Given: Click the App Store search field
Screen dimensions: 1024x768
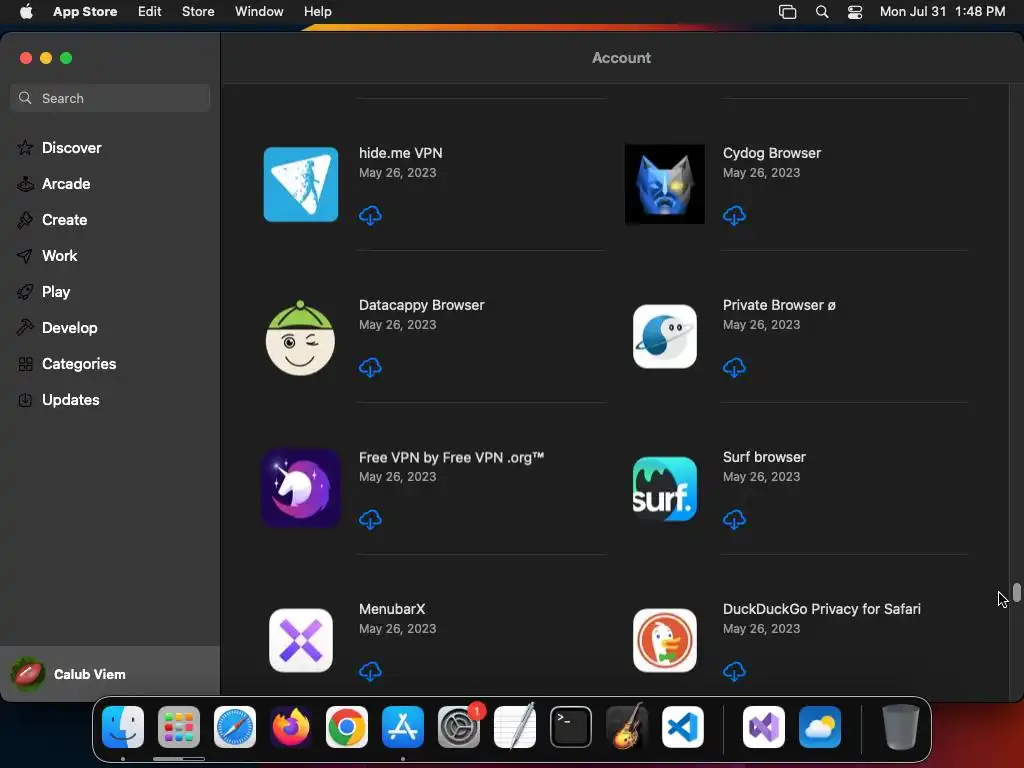Looking at the screenshot, I should pyautogui.click(x=110, y=98).
